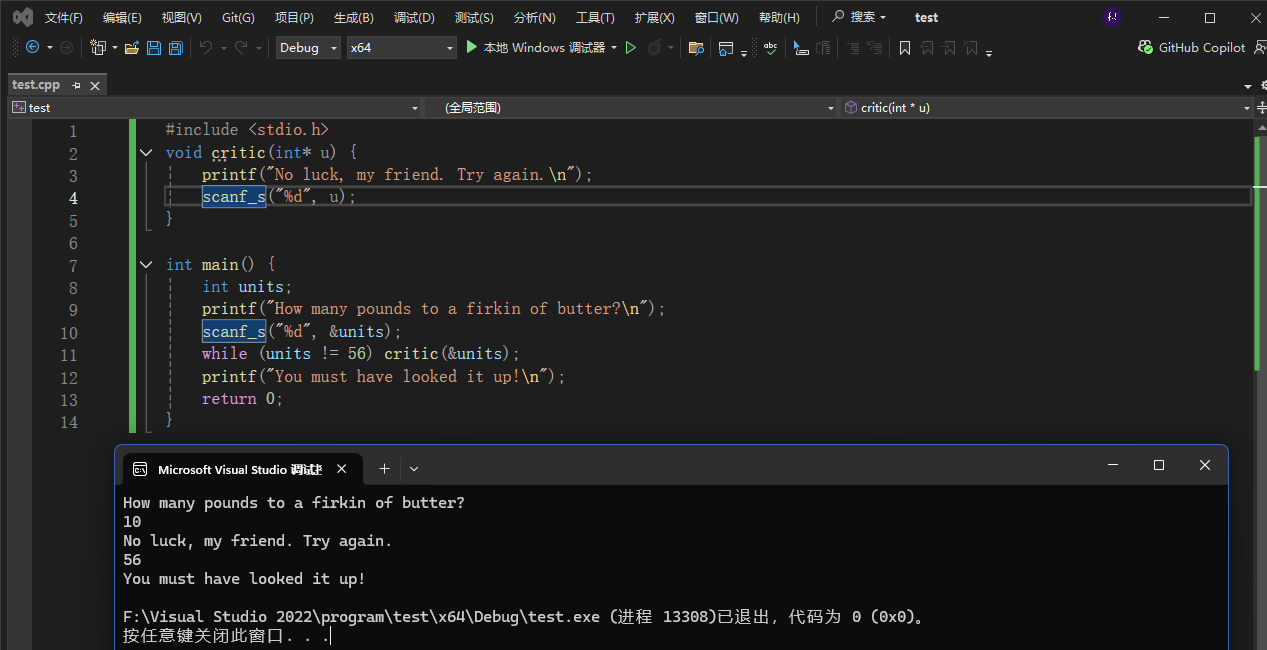Select the Microsoft Visual Studio console tab
This screenshot has width=1267, height=650.
click(x=240, y=469)
